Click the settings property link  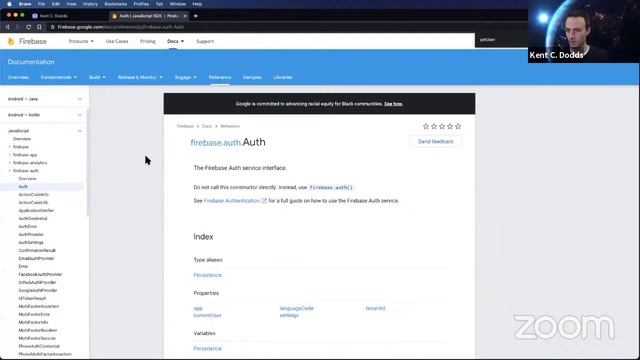[x=289, y=316]
